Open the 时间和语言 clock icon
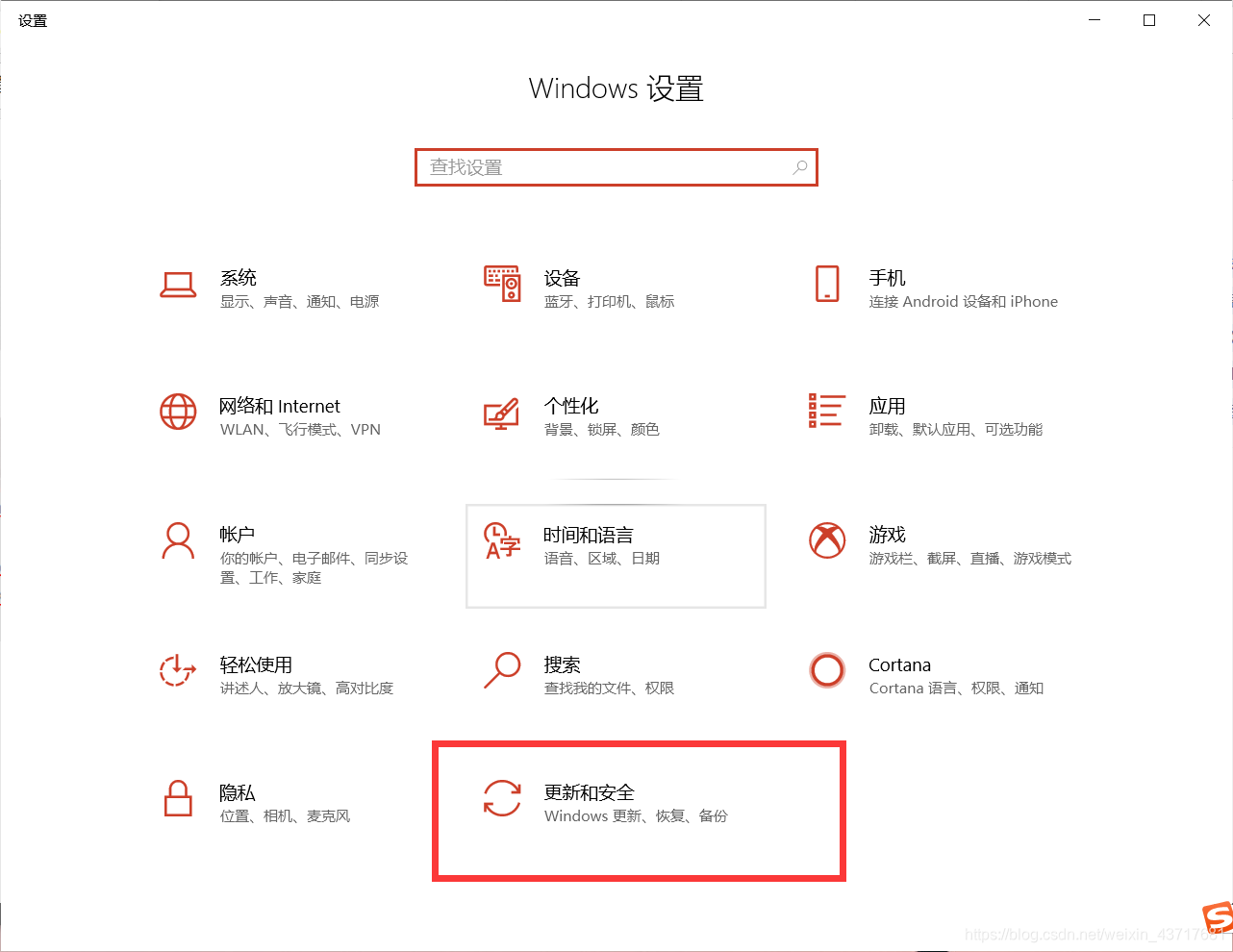 tap(502, 540)
